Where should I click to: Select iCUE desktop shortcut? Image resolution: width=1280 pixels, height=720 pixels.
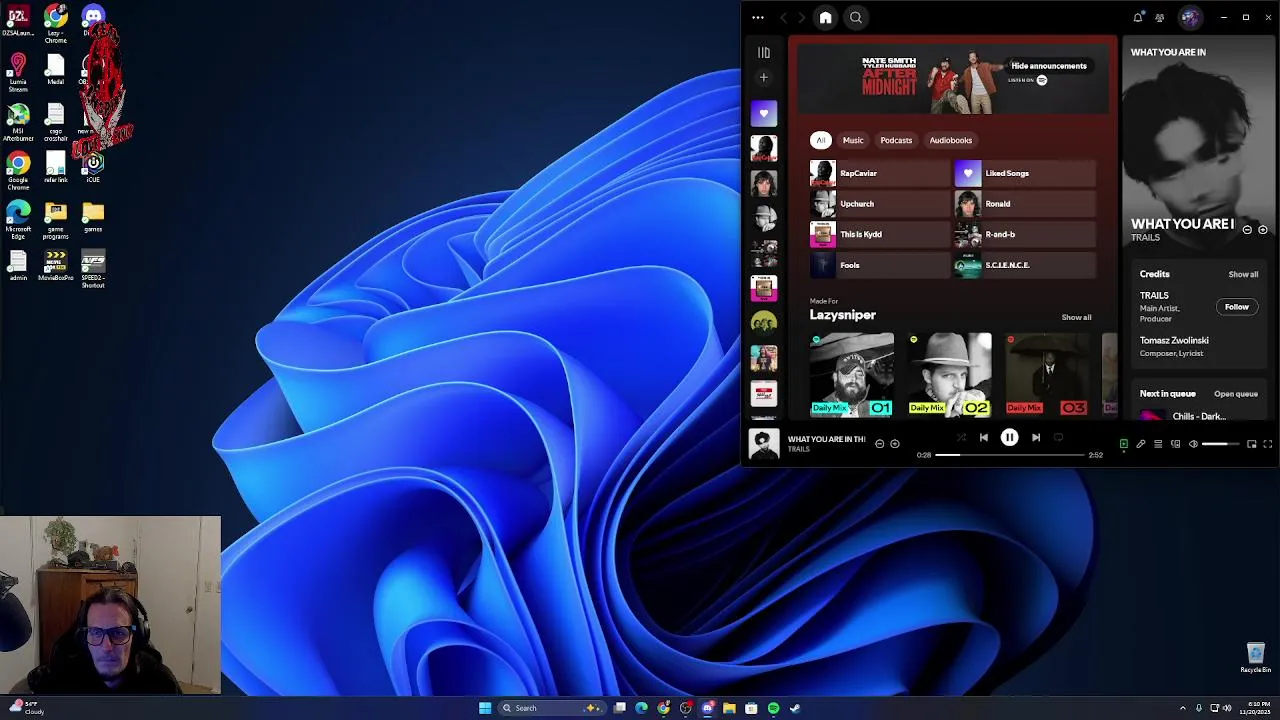click(x=93, y=167)
